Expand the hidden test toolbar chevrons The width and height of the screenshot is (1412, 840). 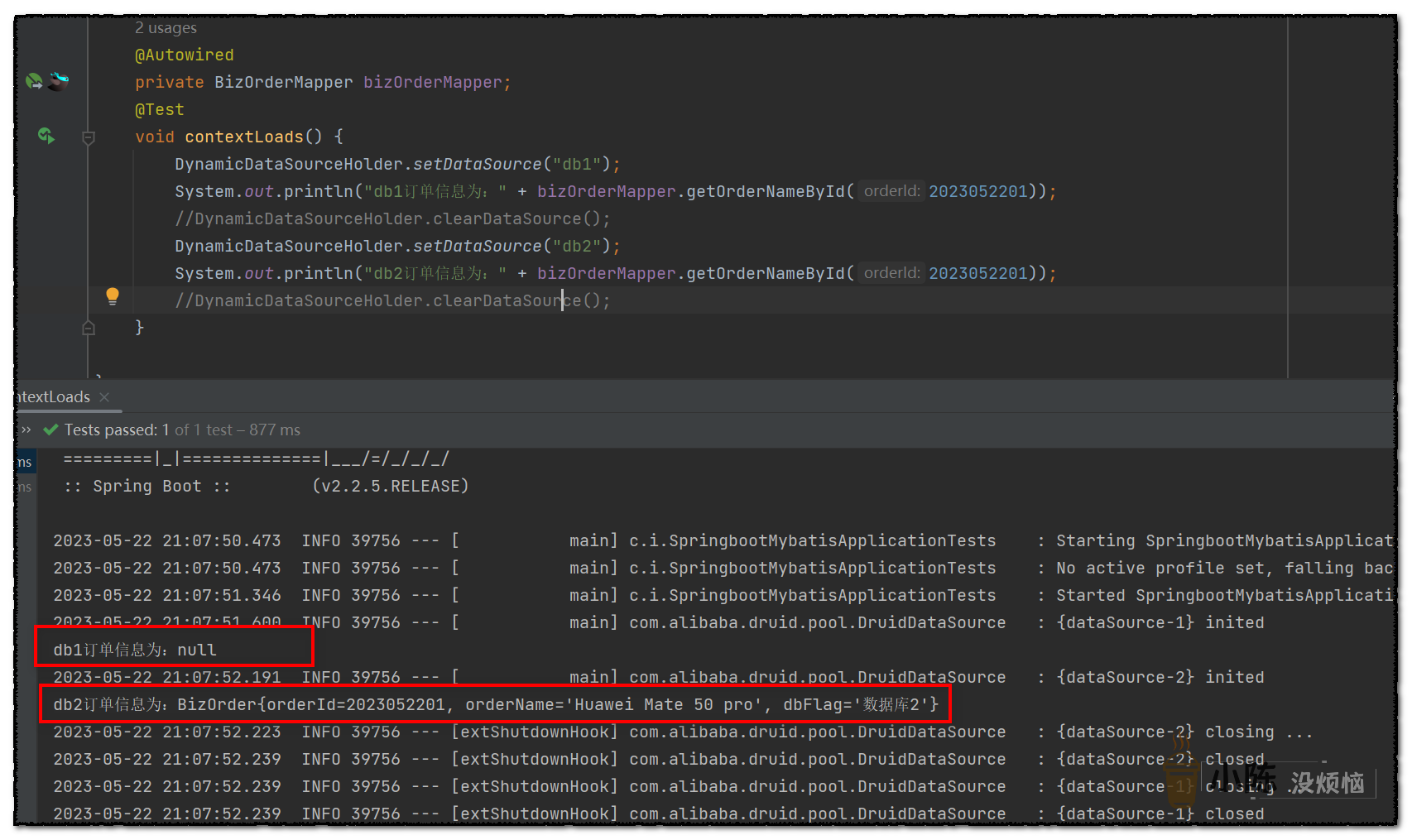[x=26, y=430]
